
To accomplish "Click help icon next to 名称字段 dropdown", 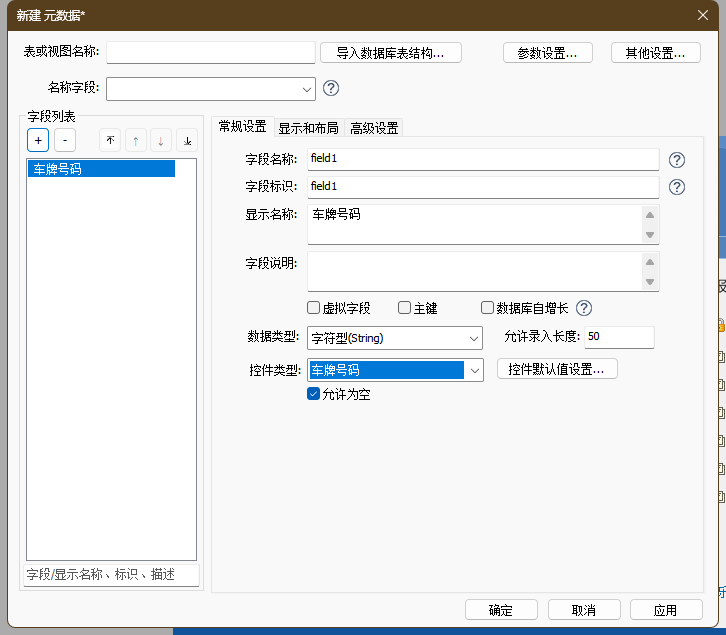I will [331, 88].
